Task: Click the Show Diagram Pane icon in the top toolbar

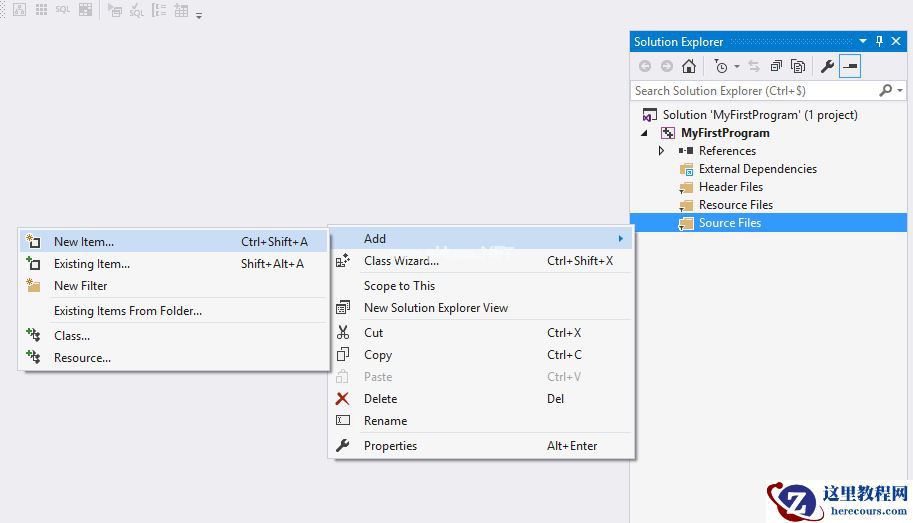Action: tap(19, 9)
